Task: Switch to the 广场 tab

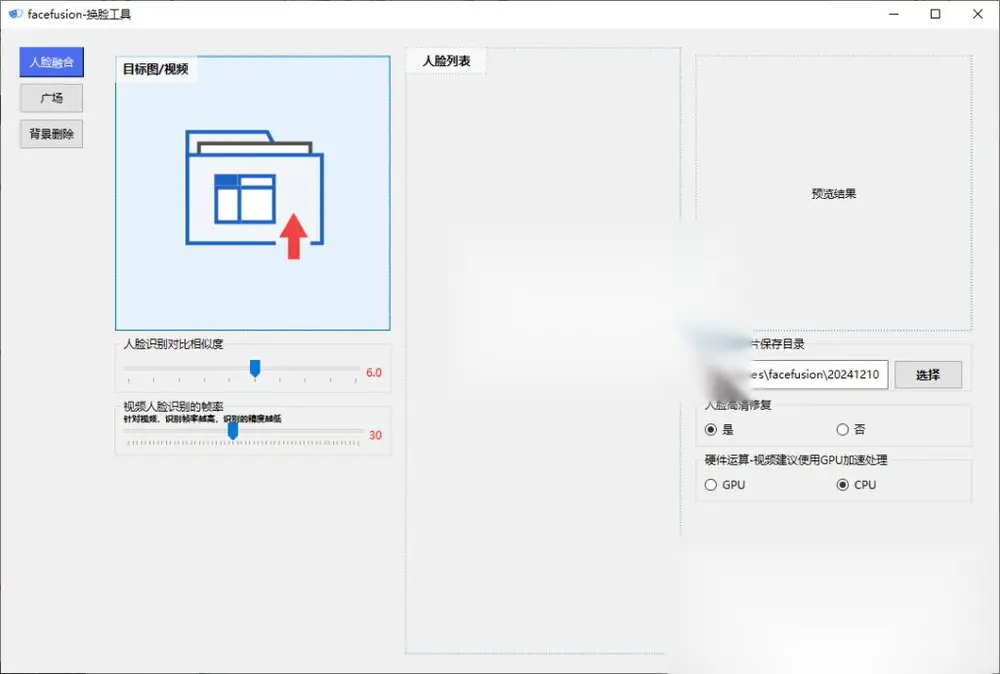Action: pos(51,98)
